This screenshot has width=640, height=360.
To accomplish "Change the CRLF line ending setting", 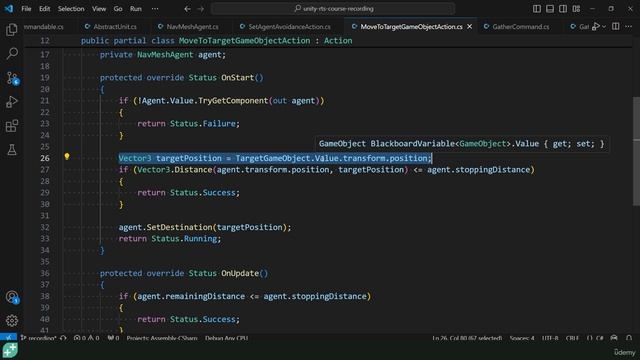I will [x=572, y=338].
